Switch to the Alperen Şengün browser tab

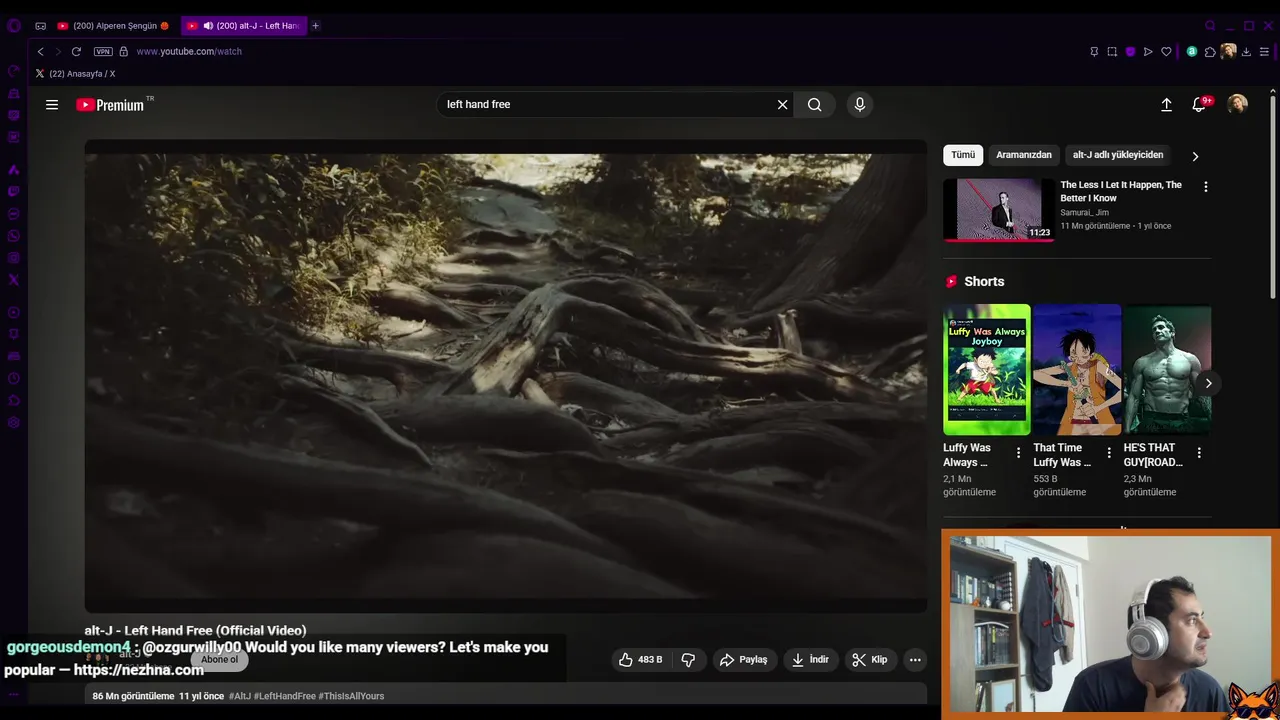pos(113,26)
